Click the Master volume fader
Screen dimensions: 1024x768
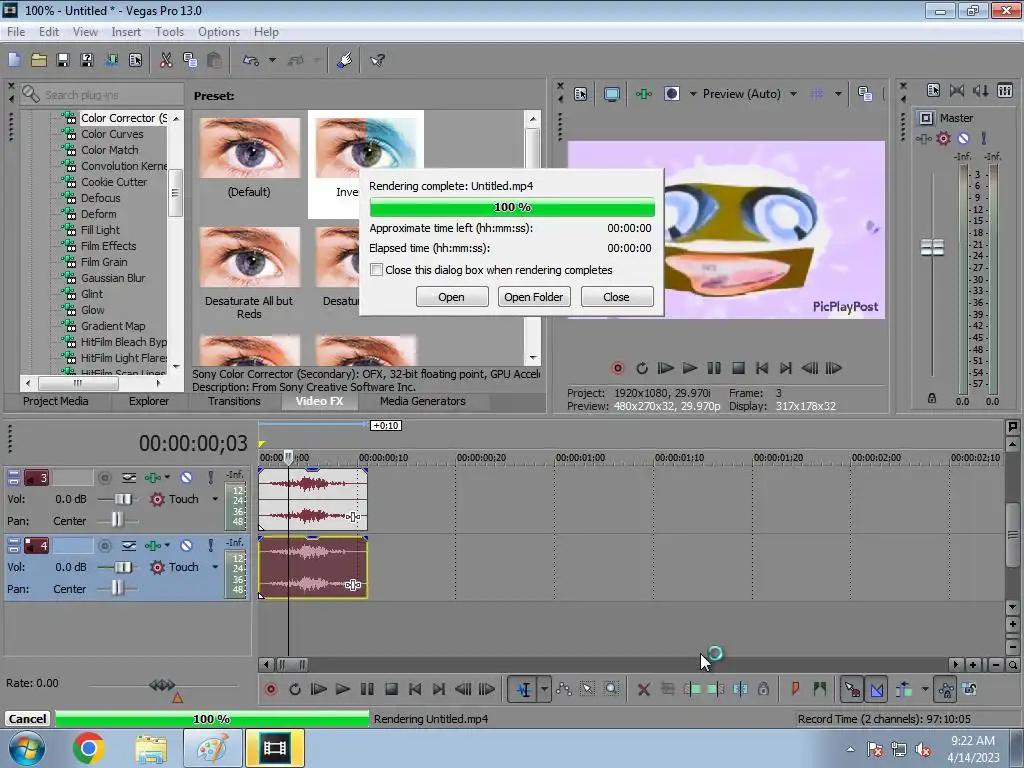[932, 248]
